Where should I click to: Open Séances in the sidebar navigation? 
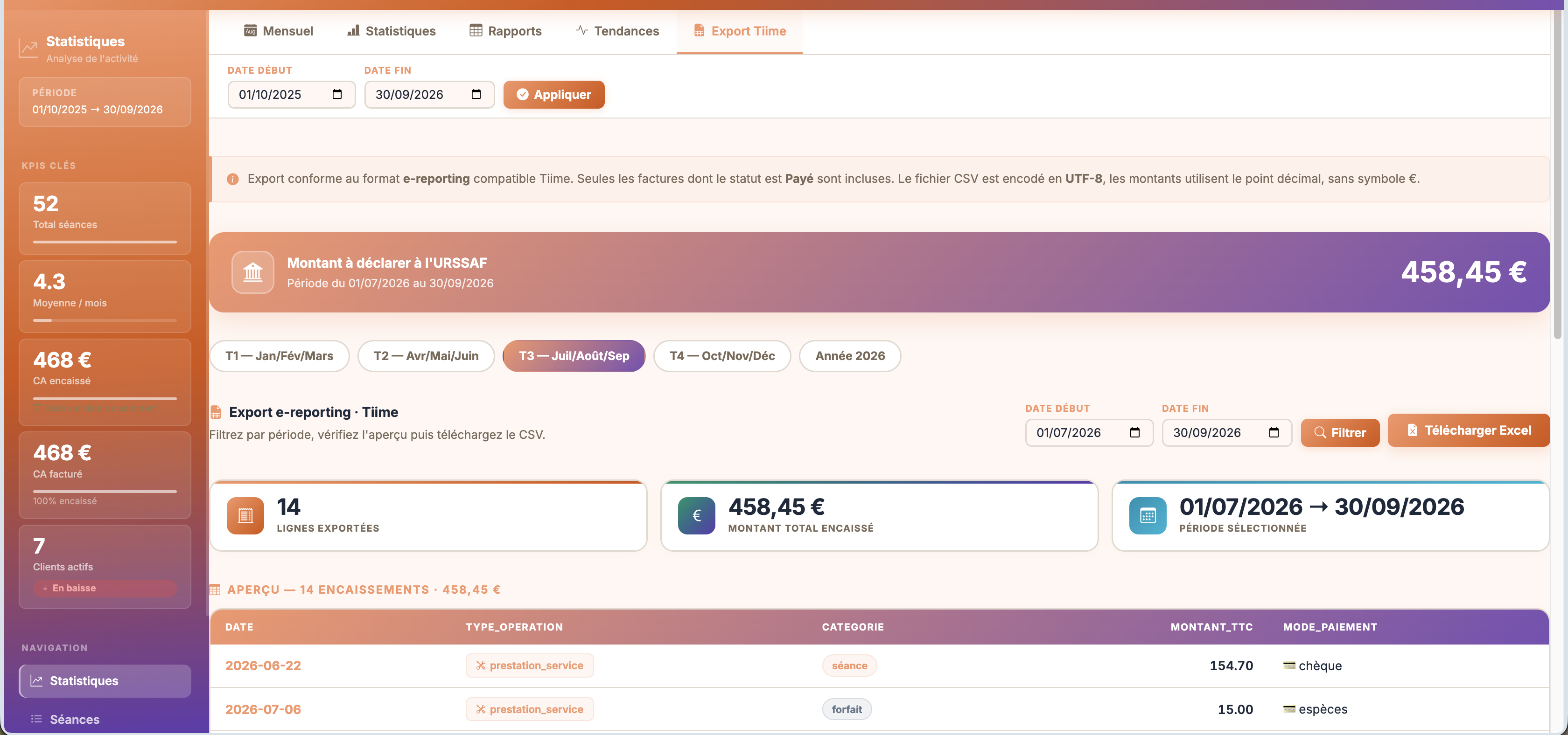(x=105, y=719)
